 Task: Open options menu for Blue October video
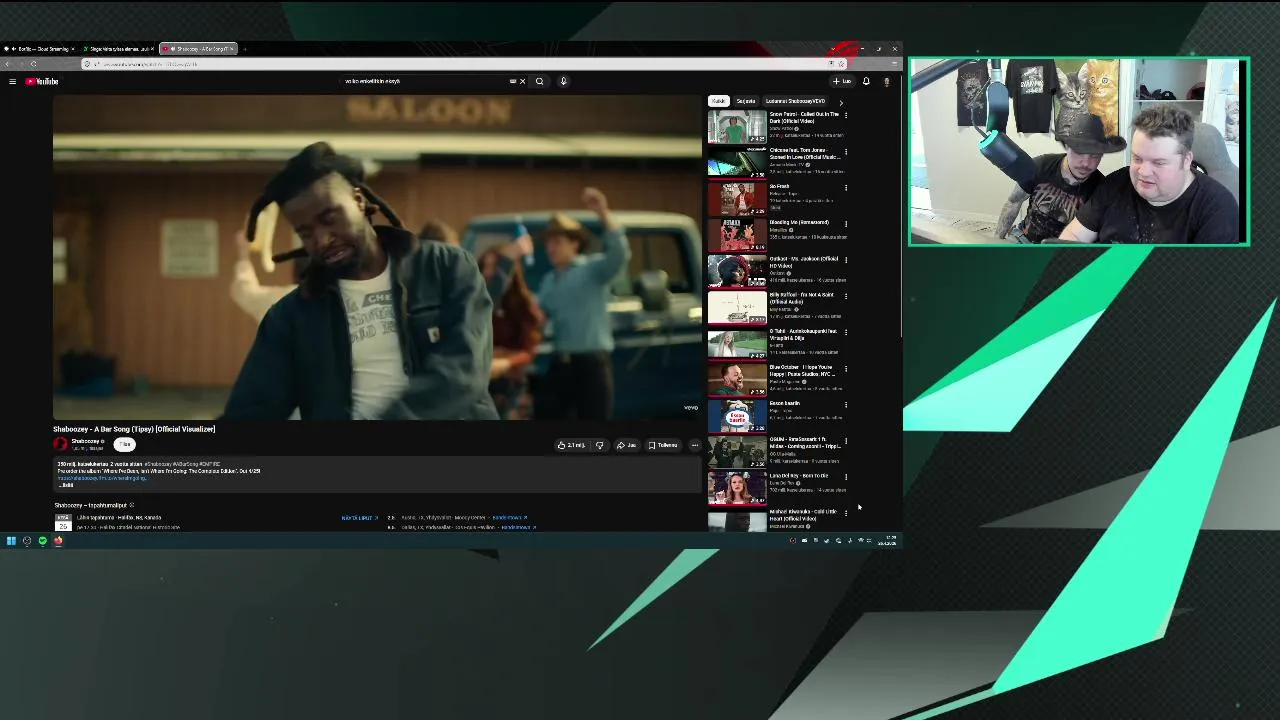846,368
